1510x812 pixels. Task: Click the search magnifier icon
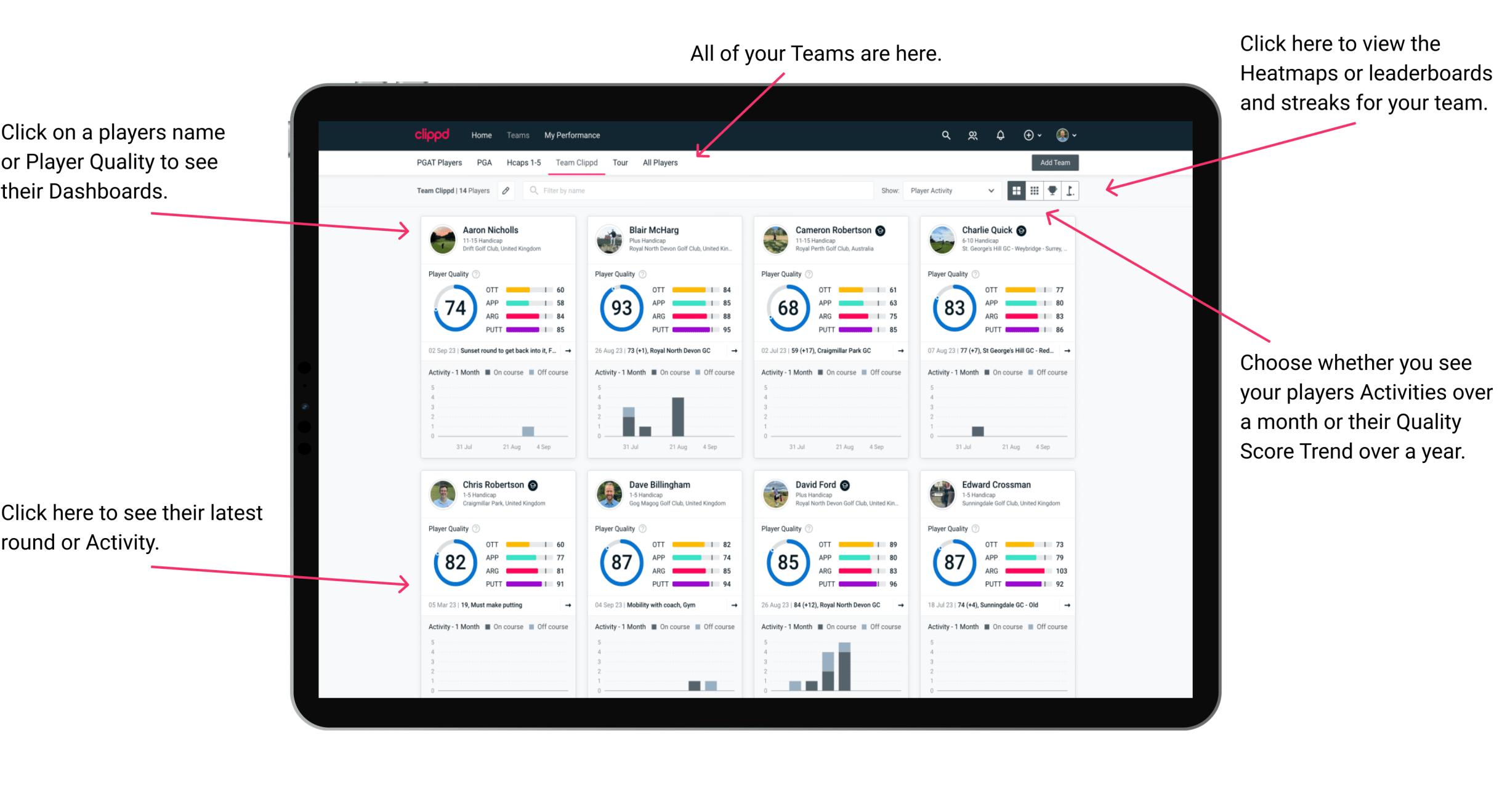tap(944, 134)
